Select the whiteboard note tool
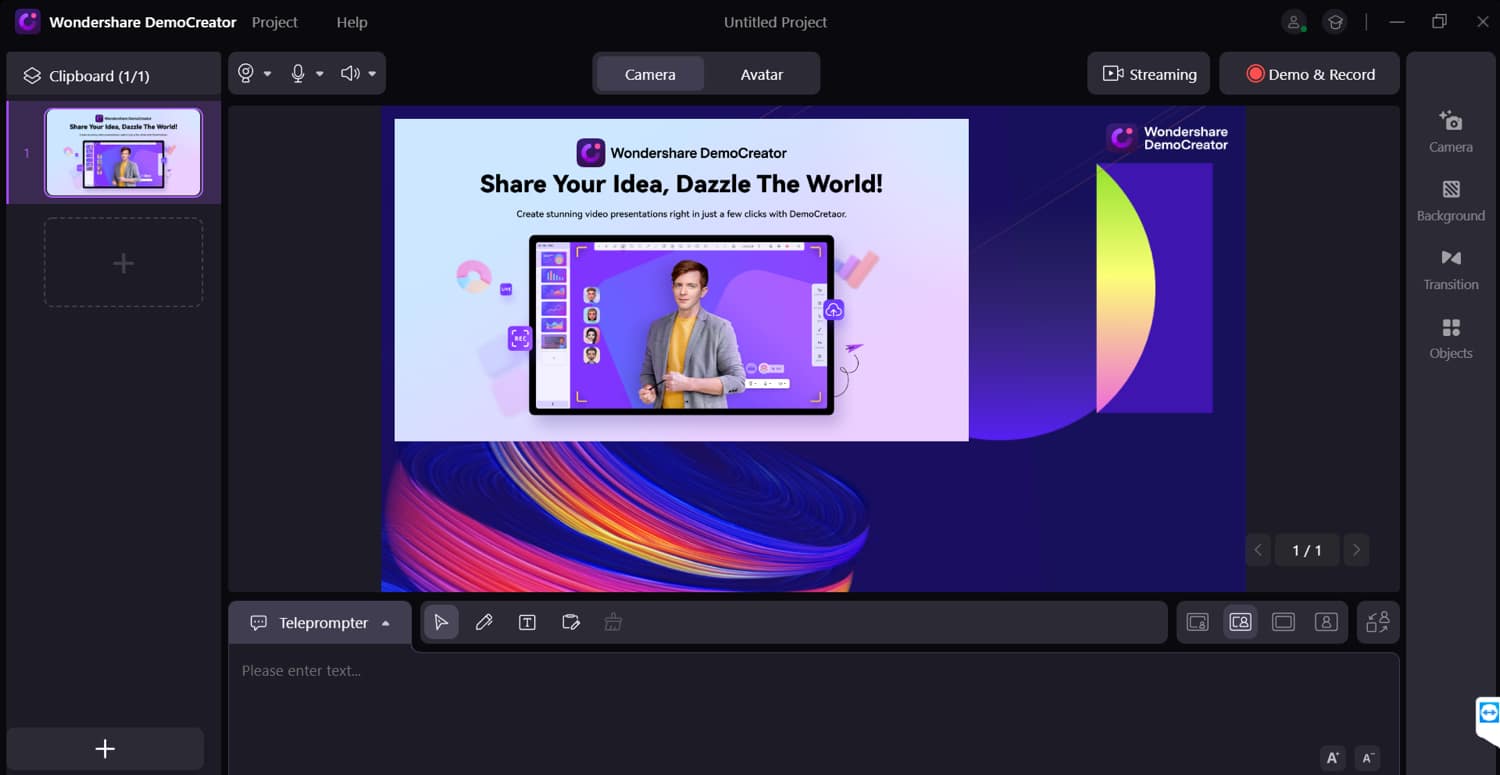1500x775 pixels. [571, 622]
